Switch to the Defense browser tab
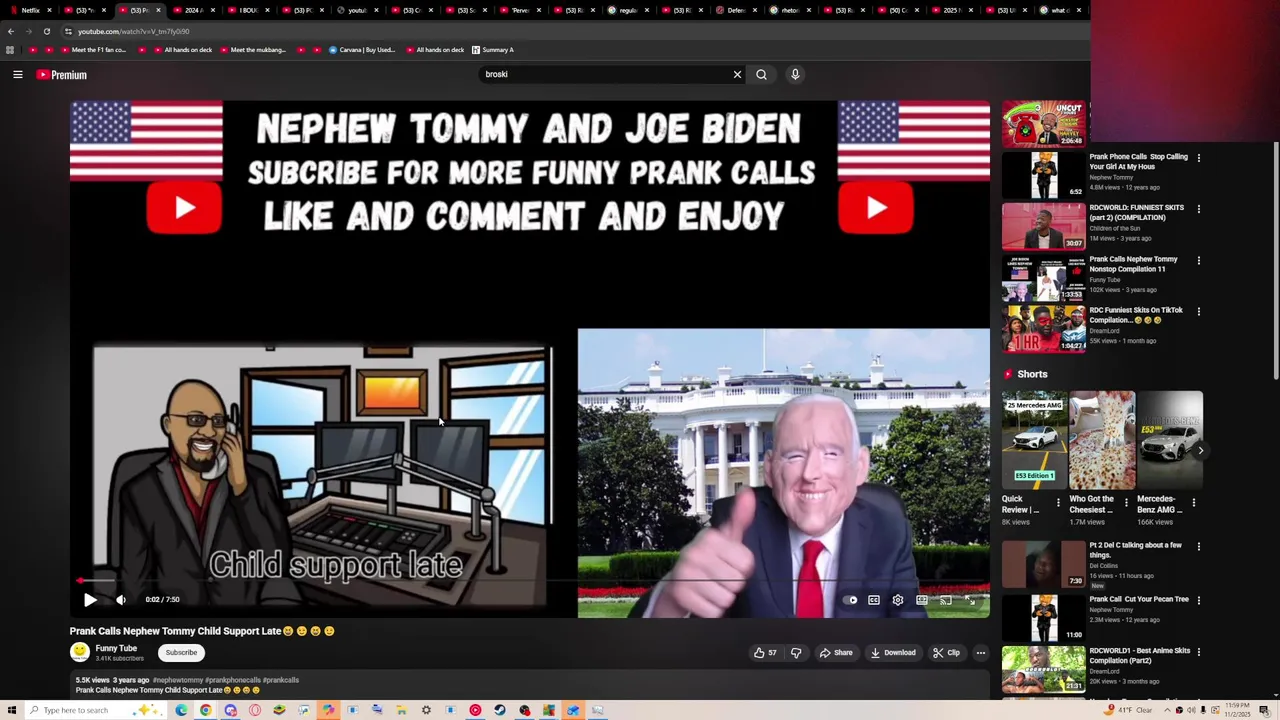Viewport: 1280px width, 720px height. pyautogui.click(x=736, y=10)
